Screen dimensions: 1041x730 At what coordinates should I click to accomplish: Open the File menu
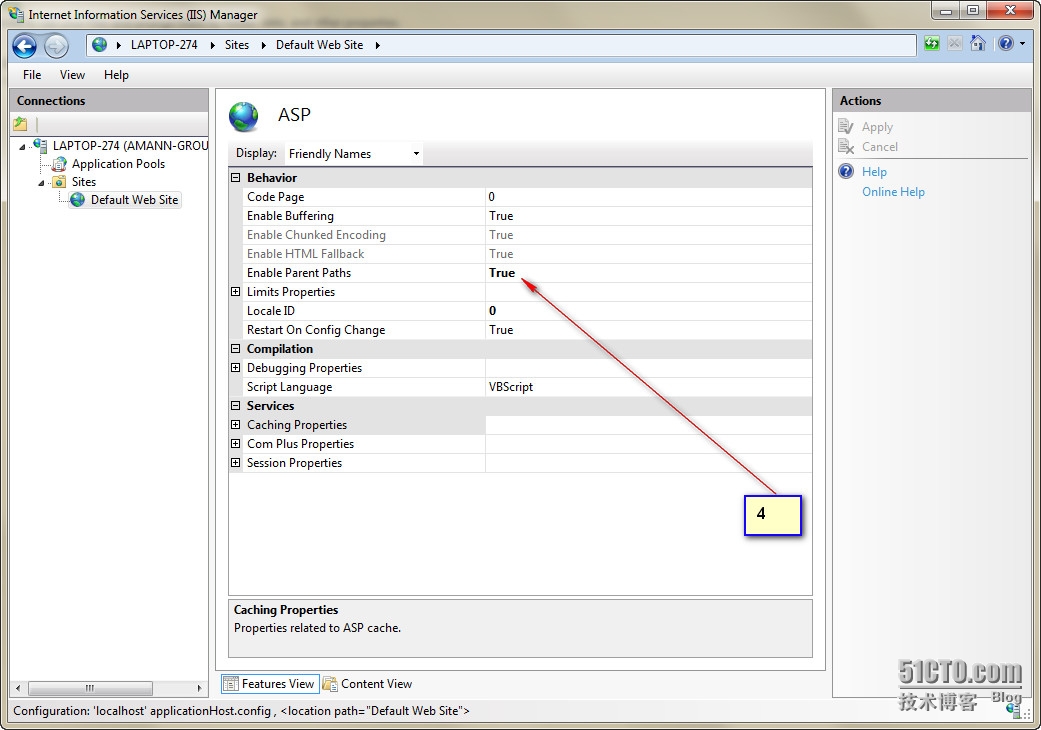coord(32,75)
